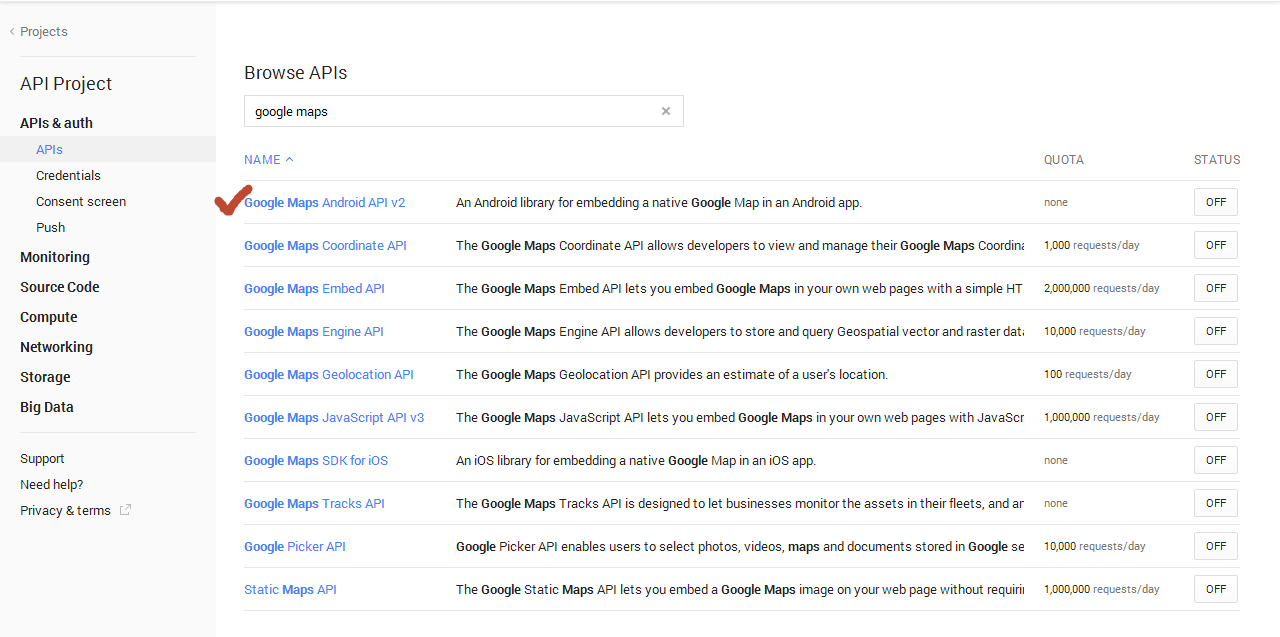Switch on Google Maps JavaScript API v3
Viewport: 1280px width, 637px height.
(x=1215, y=417)
